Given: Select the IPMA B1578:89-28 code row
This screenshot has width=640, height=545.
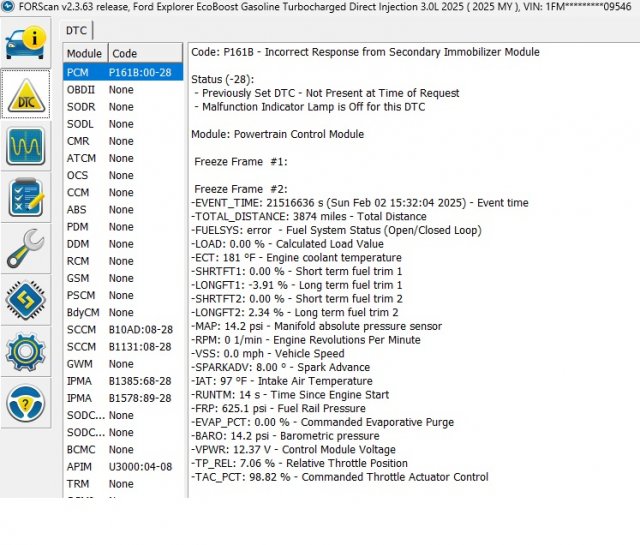Looking at the screenshot, I should (x=123, y=398).
